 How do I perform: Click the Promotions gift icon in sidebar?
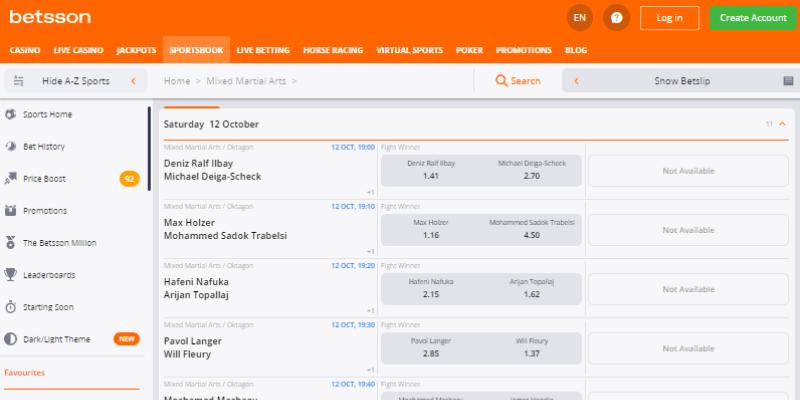pos(10,211)
